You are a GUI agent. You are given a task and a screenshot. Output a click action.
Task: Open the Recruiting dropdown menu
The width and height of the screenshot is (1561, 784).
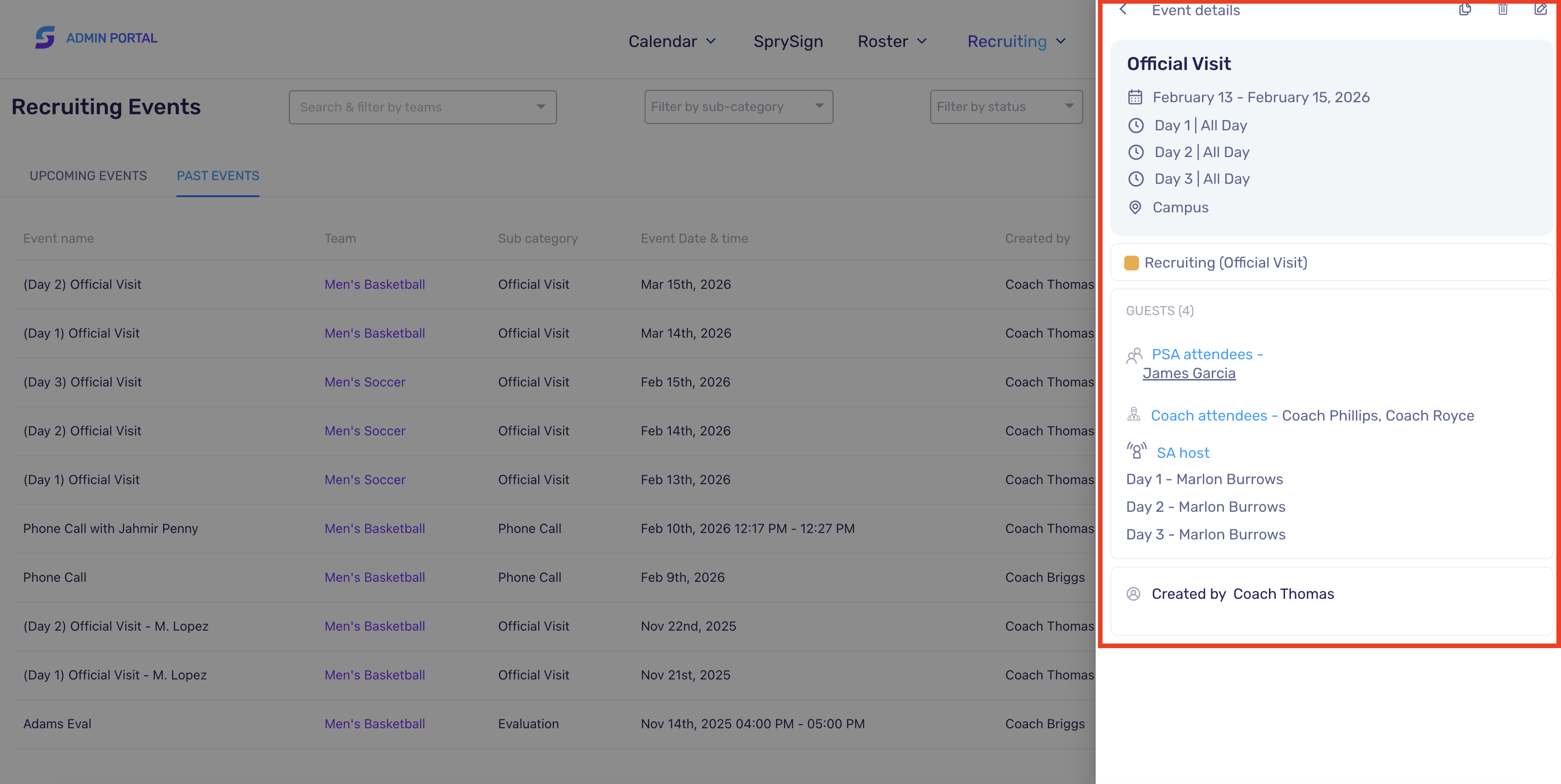pos(1016,41)
